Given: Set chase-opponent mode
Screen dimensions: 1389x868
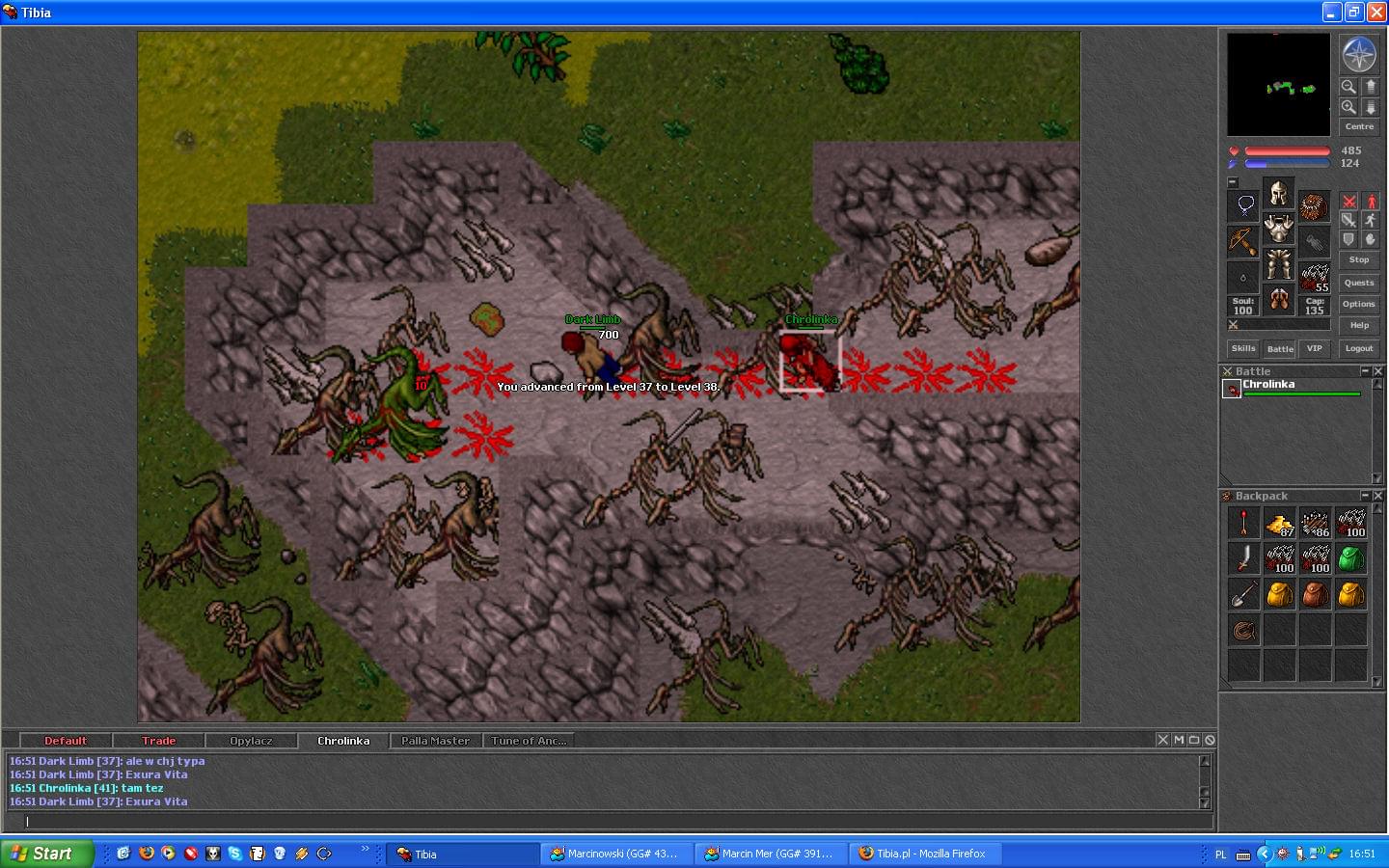Looking at the screenshot, I should (1371, 221).
